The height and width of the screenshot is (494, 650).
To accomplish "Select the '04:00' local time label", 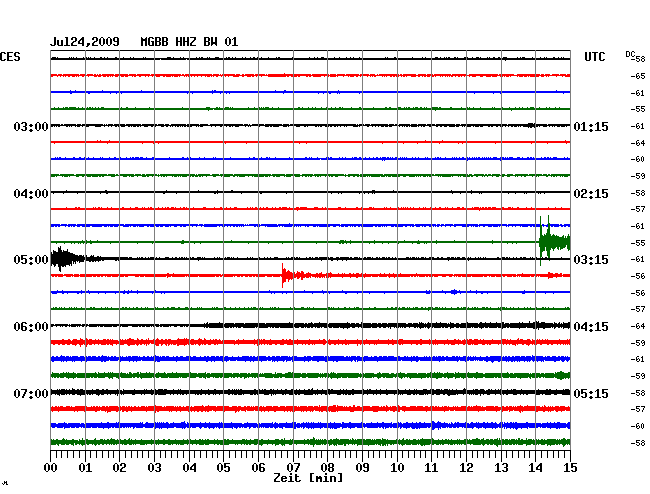I will (31, 194).
